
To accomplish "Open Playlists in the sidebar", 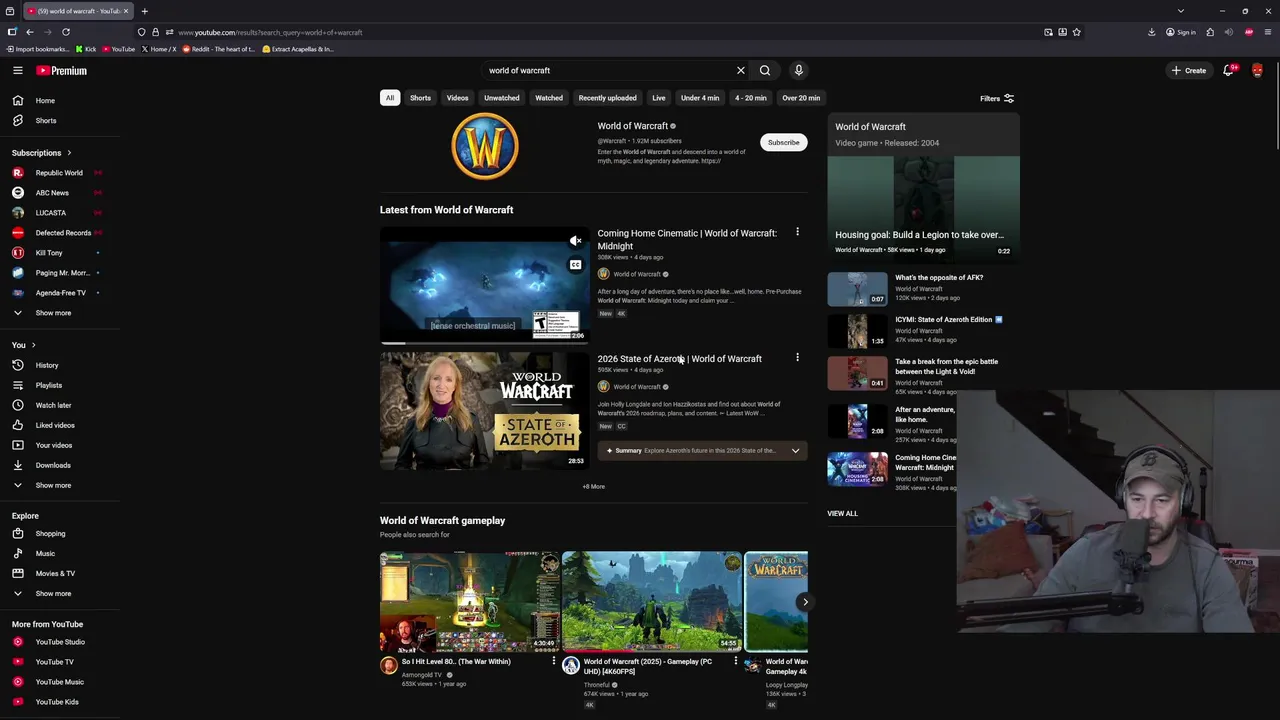I will [48, 385].
